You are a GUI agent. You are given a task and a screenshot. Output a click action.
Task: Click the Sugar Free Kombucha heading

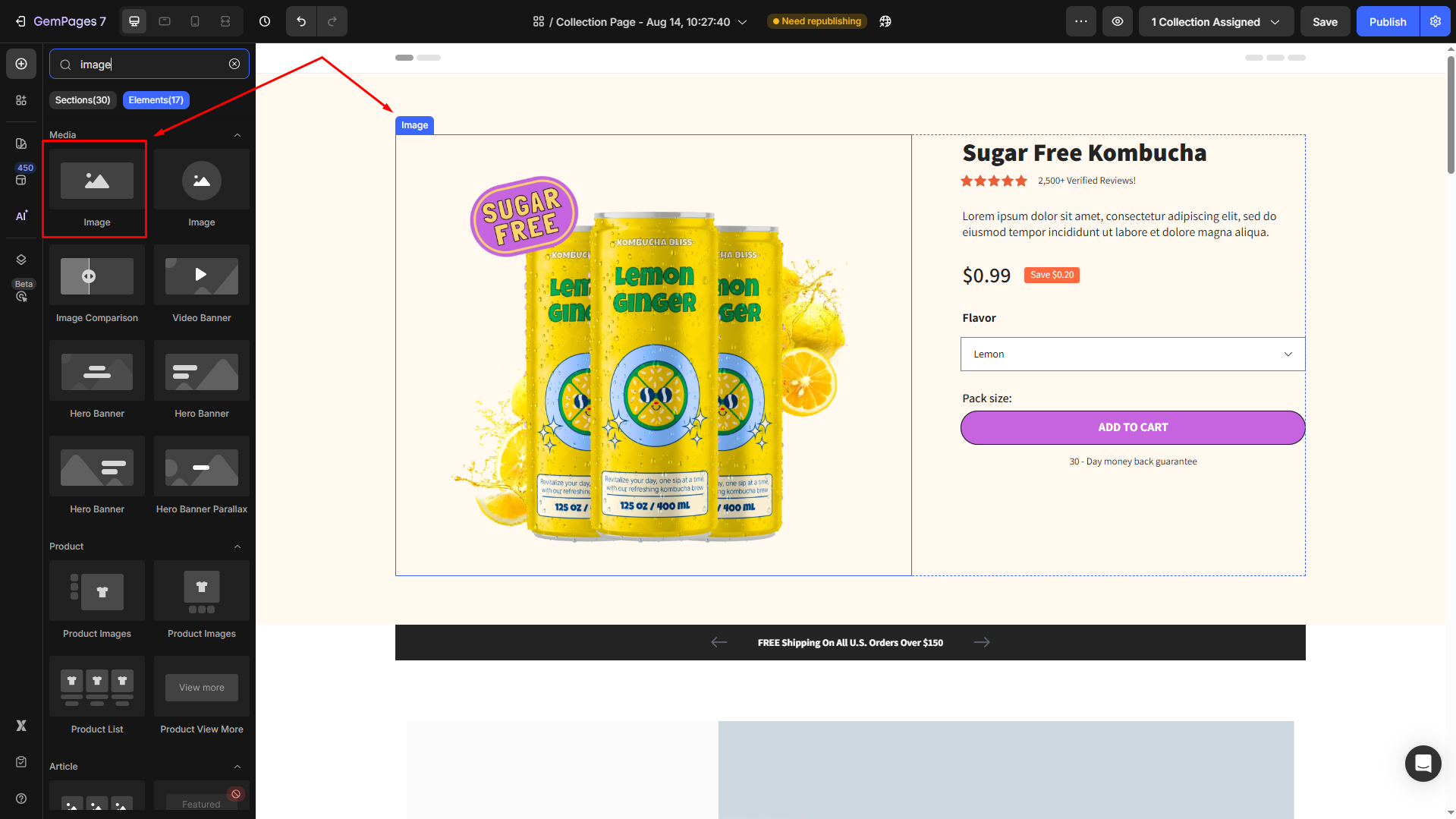pyautogui.click(x=1084, y=153)
